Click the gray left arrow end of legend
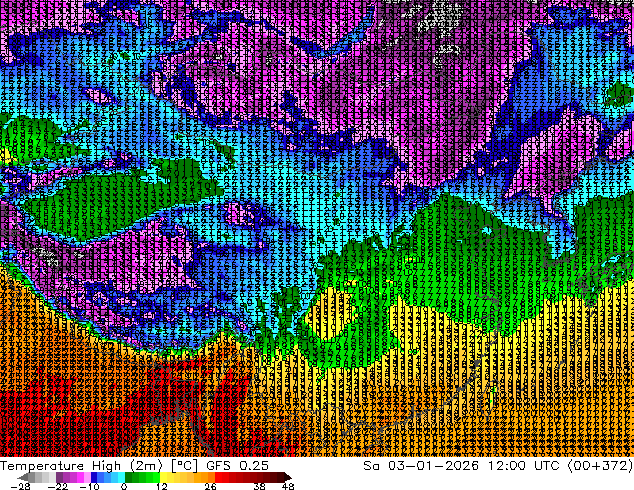 (23, 477)
